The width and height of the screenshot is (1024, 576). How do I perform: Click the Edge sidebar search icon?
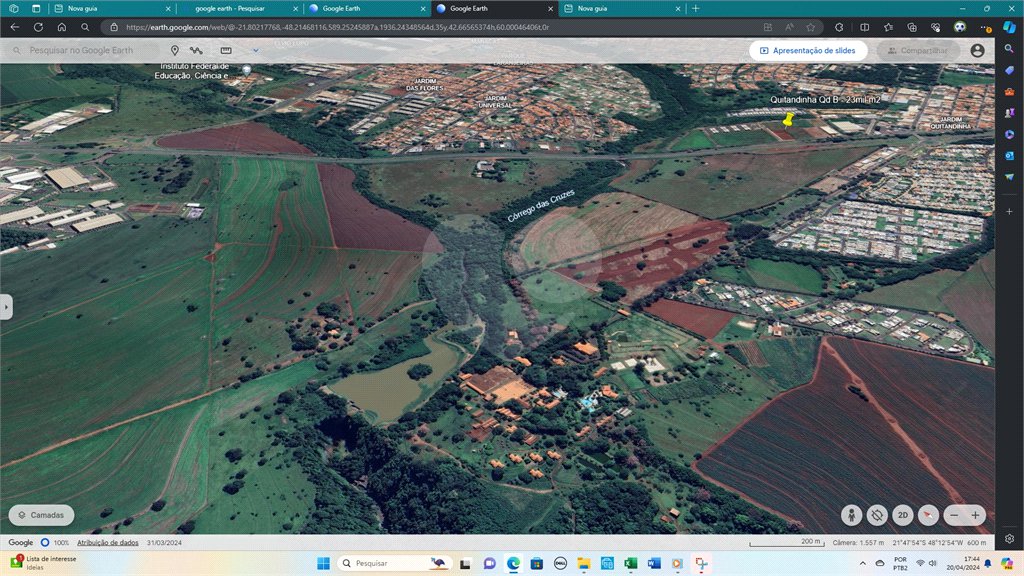[1010, 49]
